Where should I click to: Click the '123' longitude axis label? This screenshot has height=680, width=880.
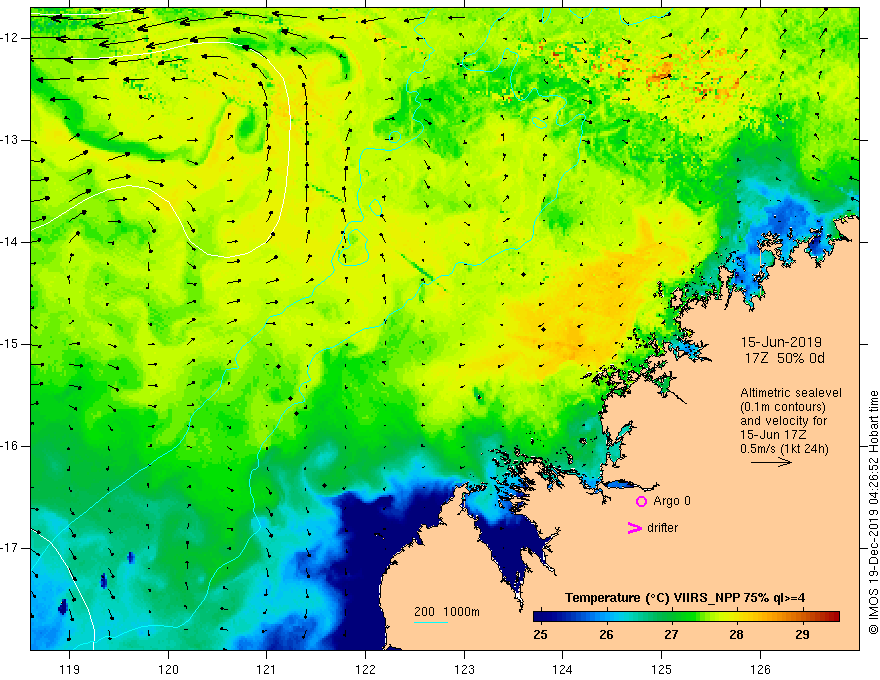tap(464, 669)
